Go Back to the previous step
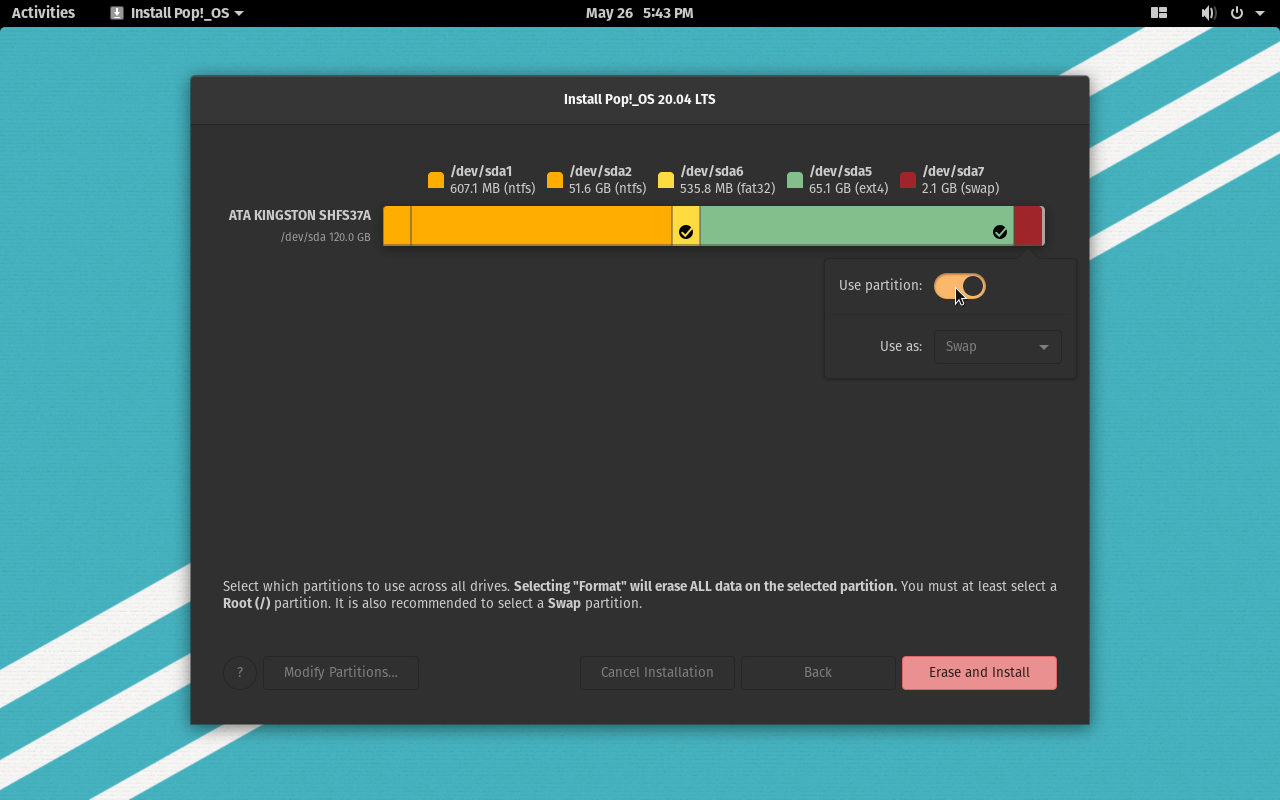This screenshot has height=800, width=1280. pos(818,672)
